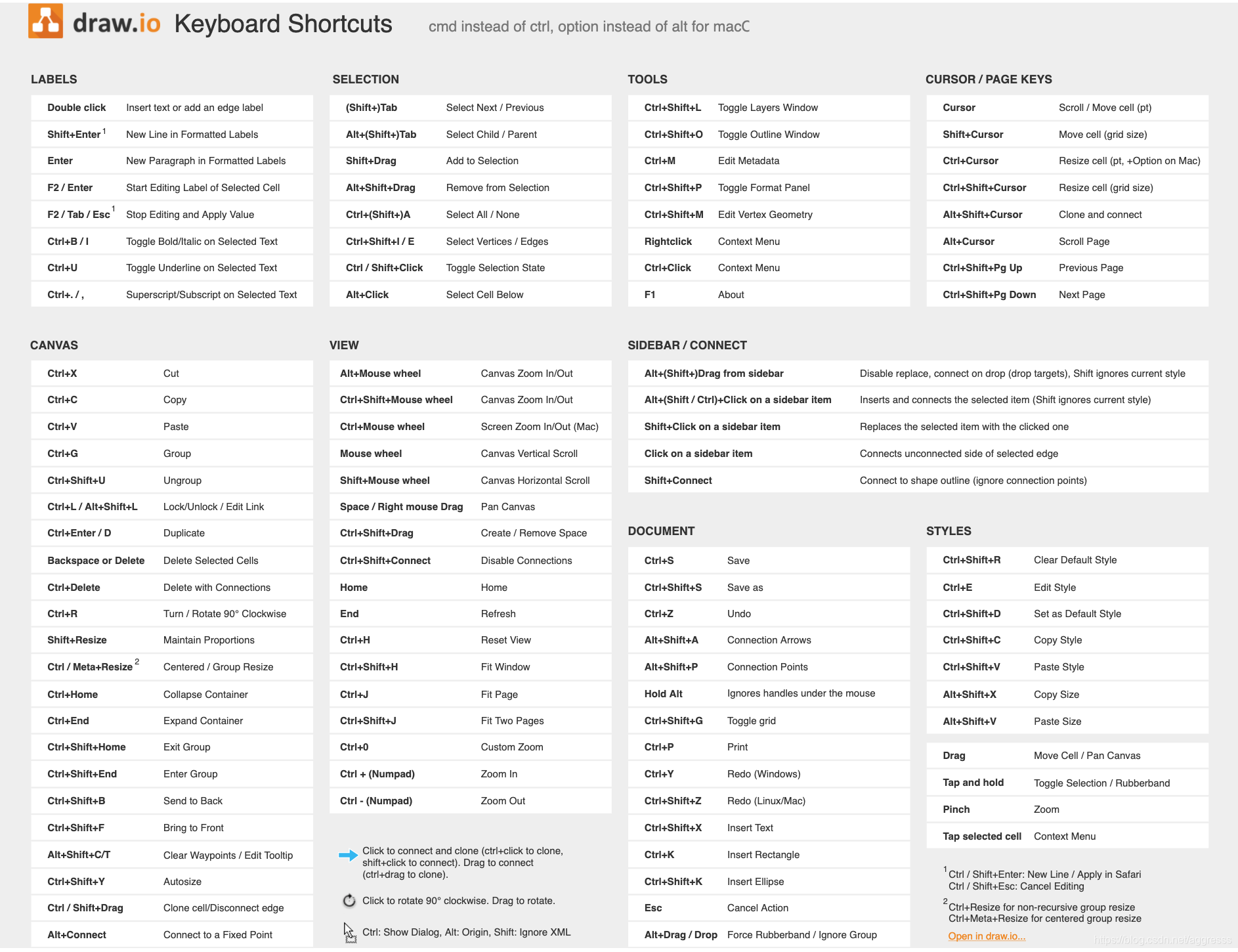
Task: Click the 'CANVAS' section heading
Action: point(54,345)
